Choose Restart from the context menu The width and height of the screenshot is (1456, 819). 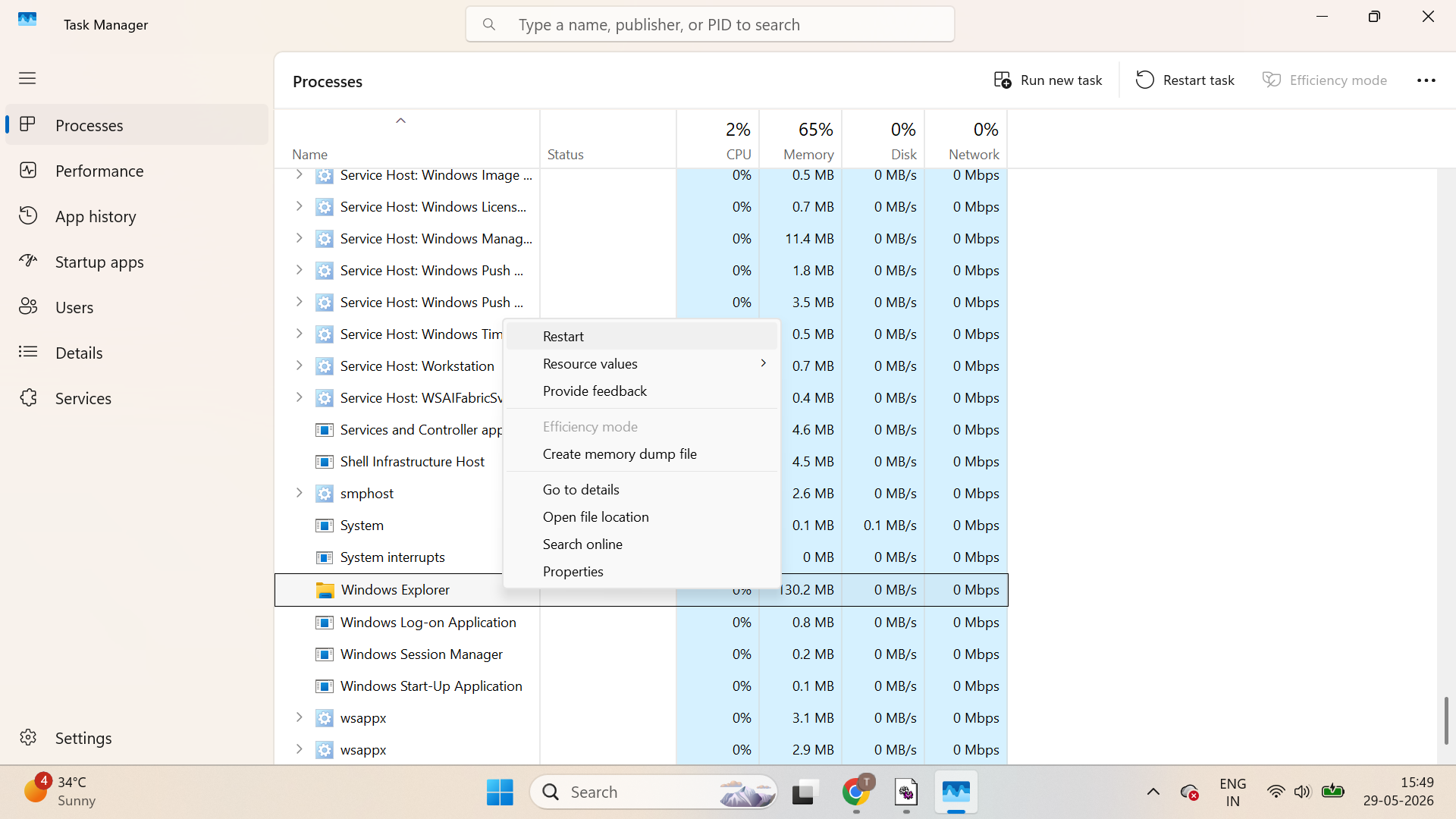(642, 336)
